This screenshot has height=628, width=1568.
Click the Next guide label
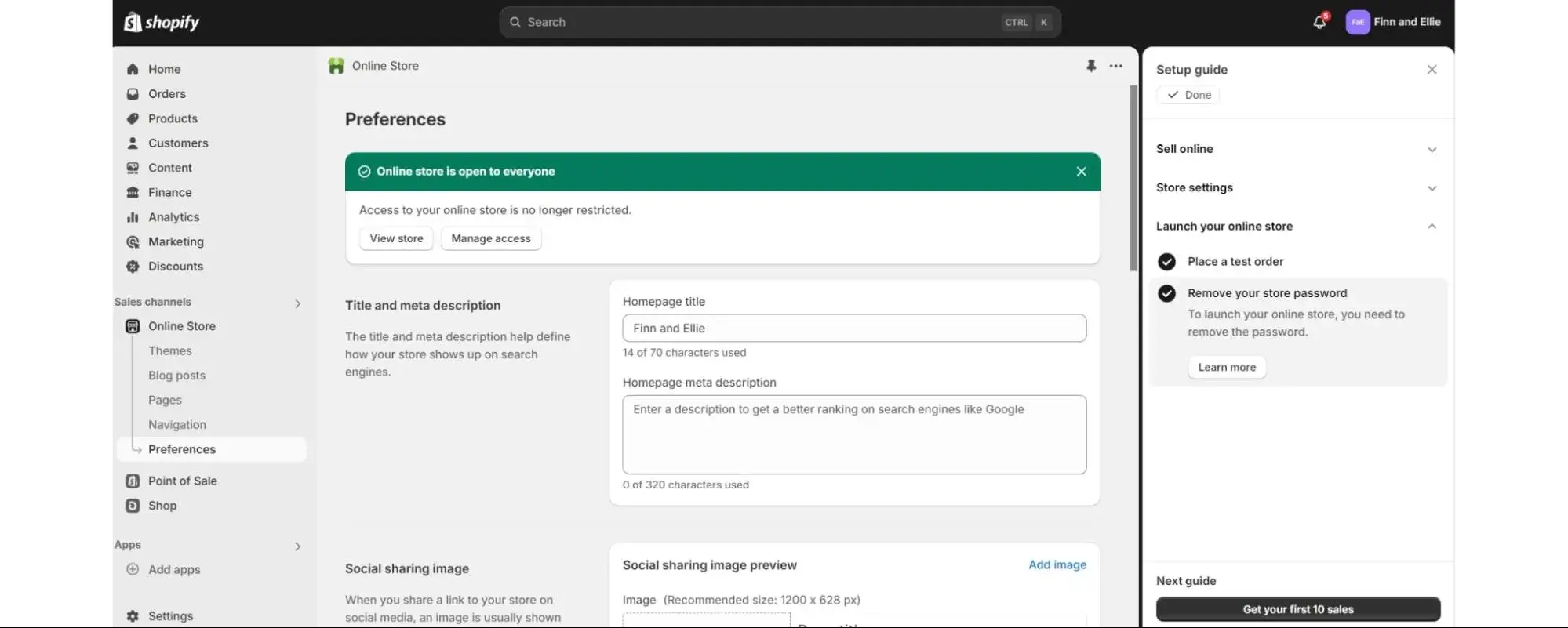(x=1186, y=581)
